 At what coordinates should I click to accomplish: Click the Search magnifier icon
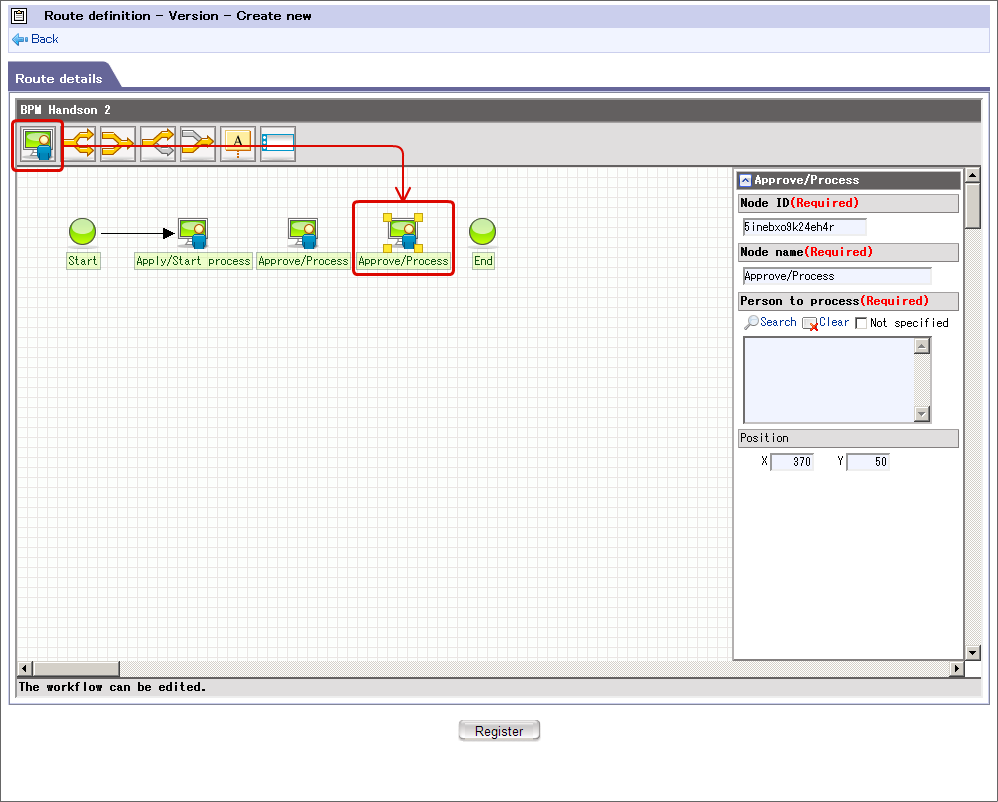(x=752, y=323)
